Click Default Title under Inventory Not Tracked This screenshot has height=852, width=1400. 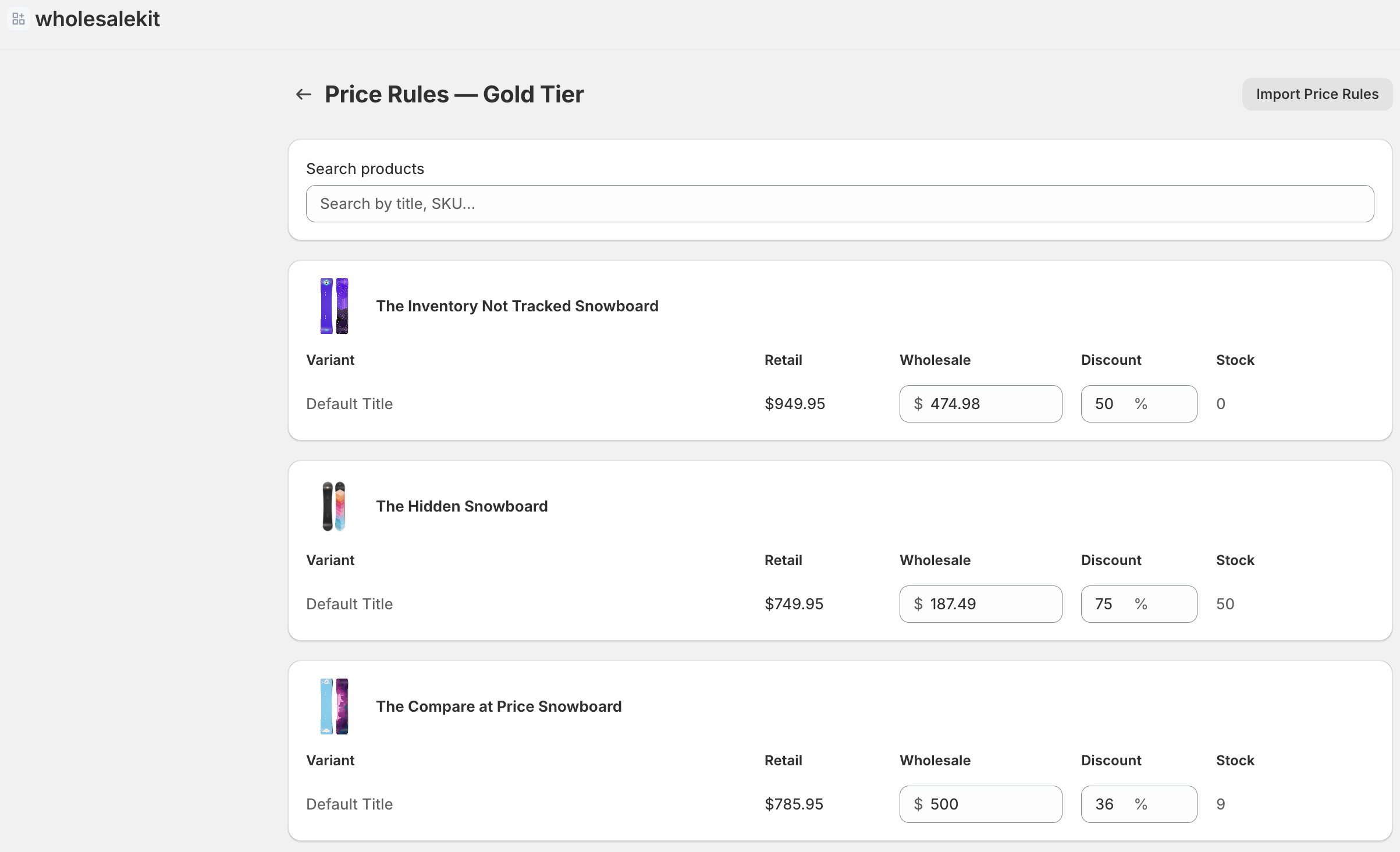point(350,404)
